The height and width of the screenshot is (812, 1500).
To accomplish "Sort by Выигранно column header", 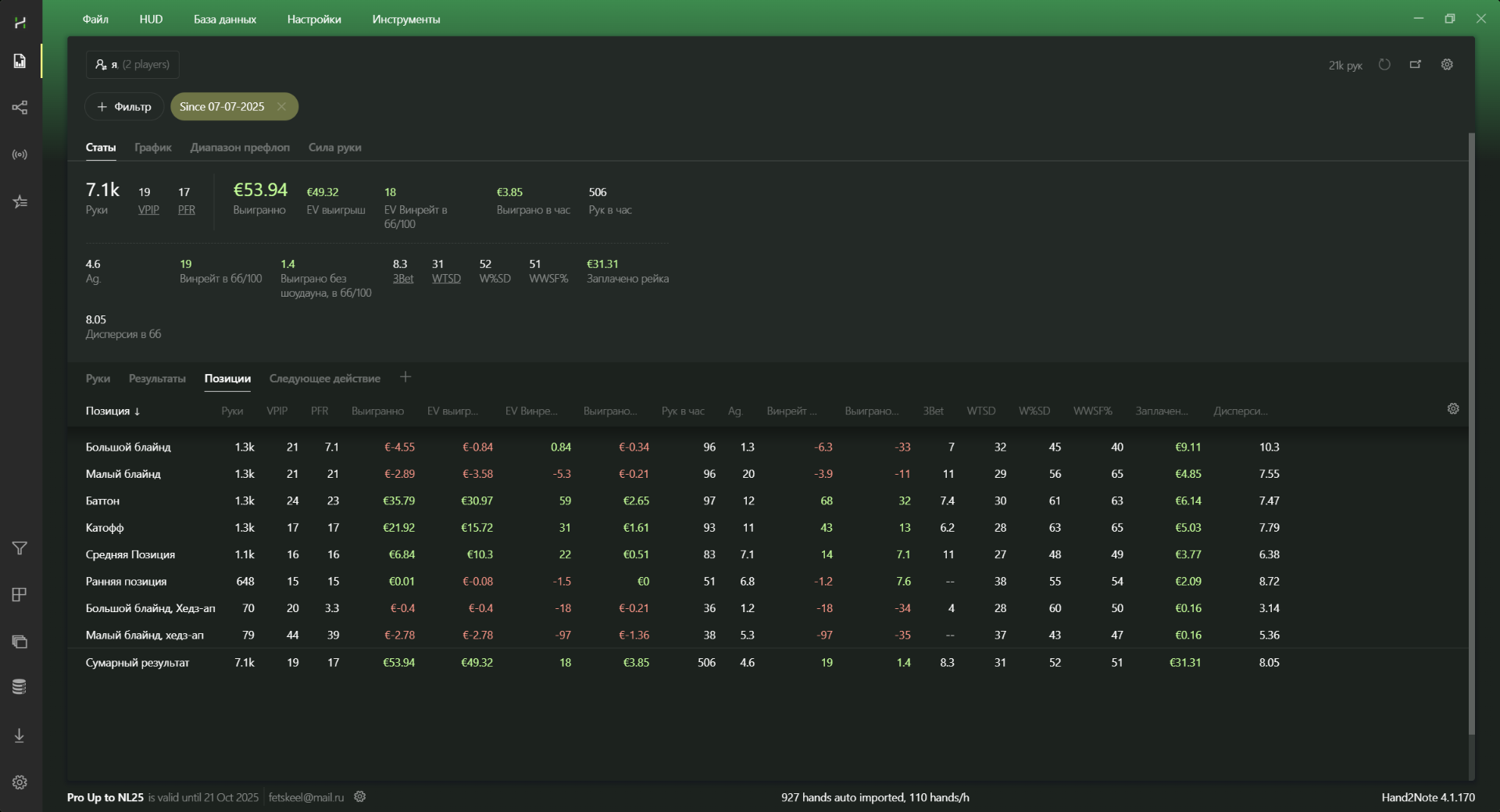I will (377, 411).
